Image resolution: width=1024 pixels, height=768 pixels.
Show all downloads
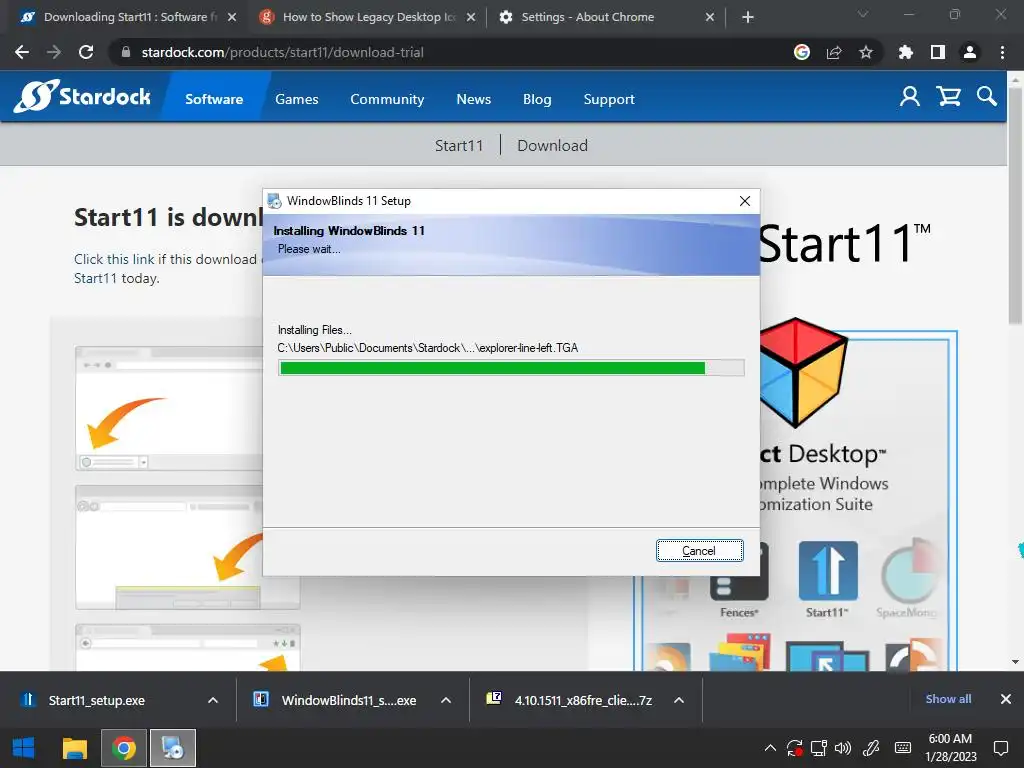coord(948,699)
